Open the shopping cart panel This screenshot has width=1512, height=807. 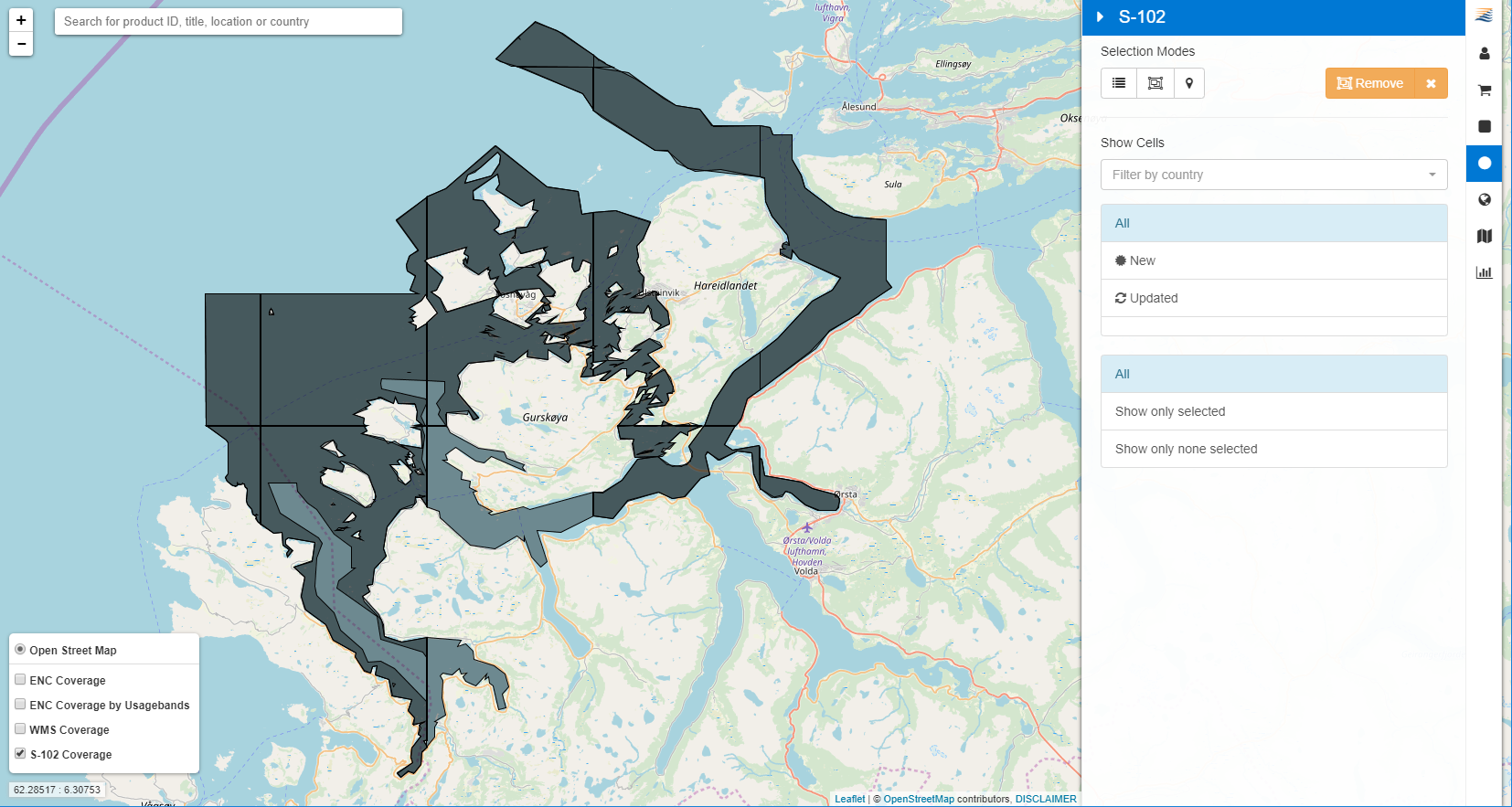tap(1484, 90)
